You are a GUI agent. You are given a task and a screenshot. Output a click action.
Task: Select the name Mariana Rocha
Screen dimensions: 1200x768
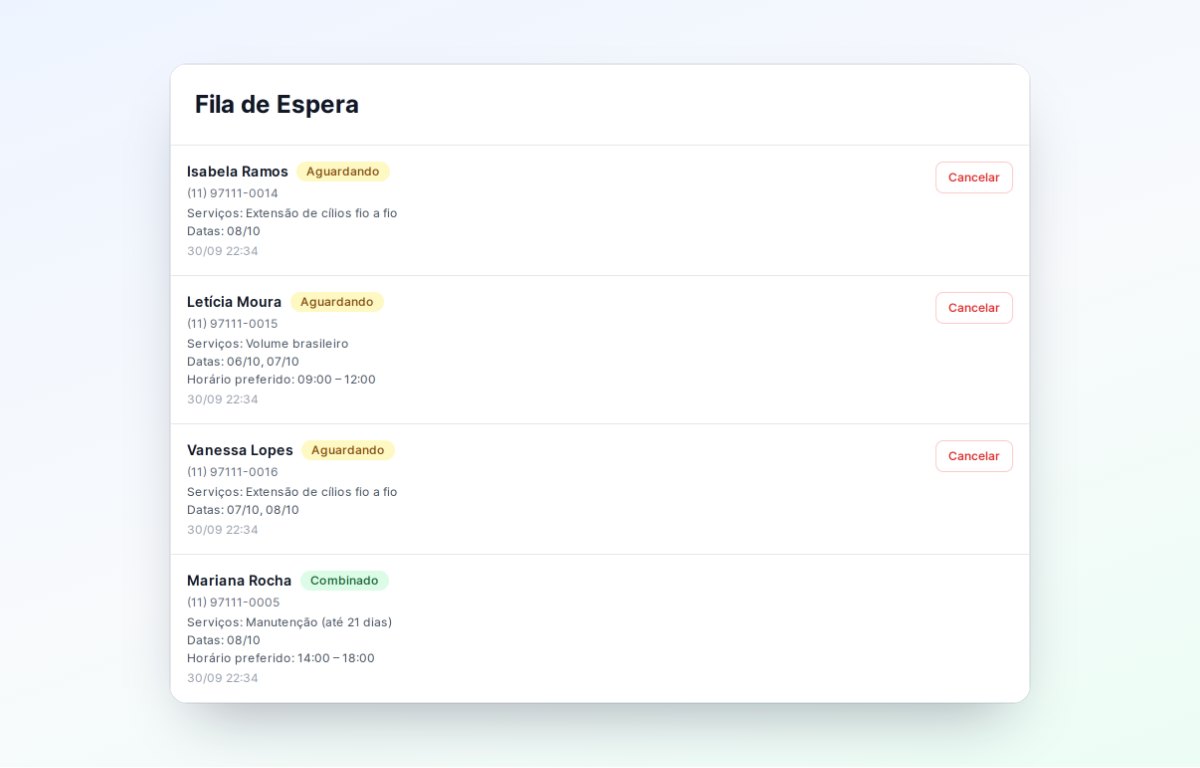point(239,581)
